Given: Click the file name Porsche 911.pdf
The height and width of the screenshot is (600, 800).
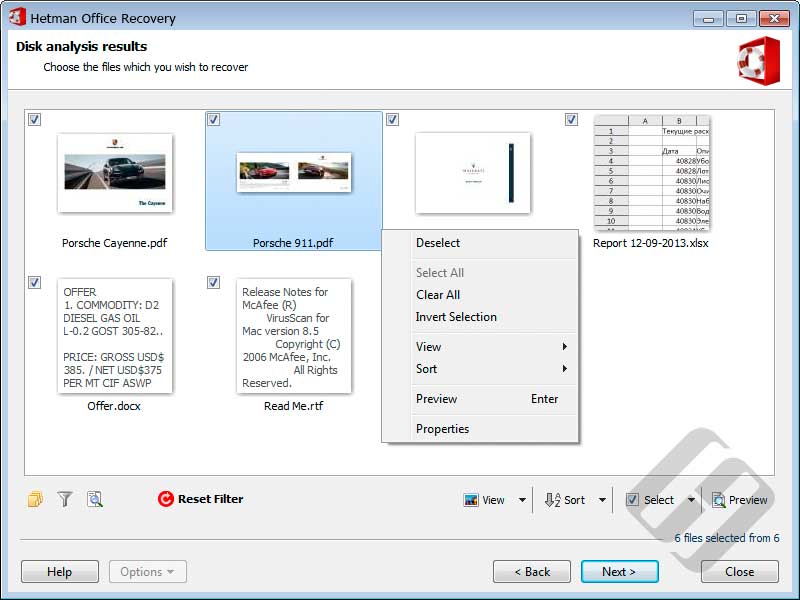Looking at the screenshot, I should click(x=293, y=243).
